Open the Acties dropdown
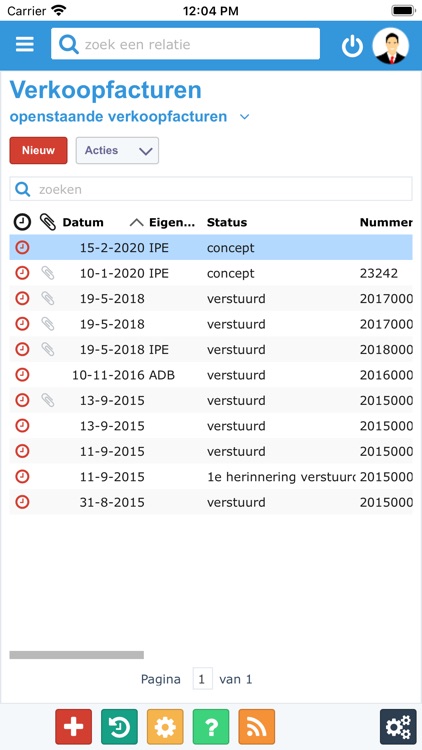422x750 pixels. (x=117, y=151)
